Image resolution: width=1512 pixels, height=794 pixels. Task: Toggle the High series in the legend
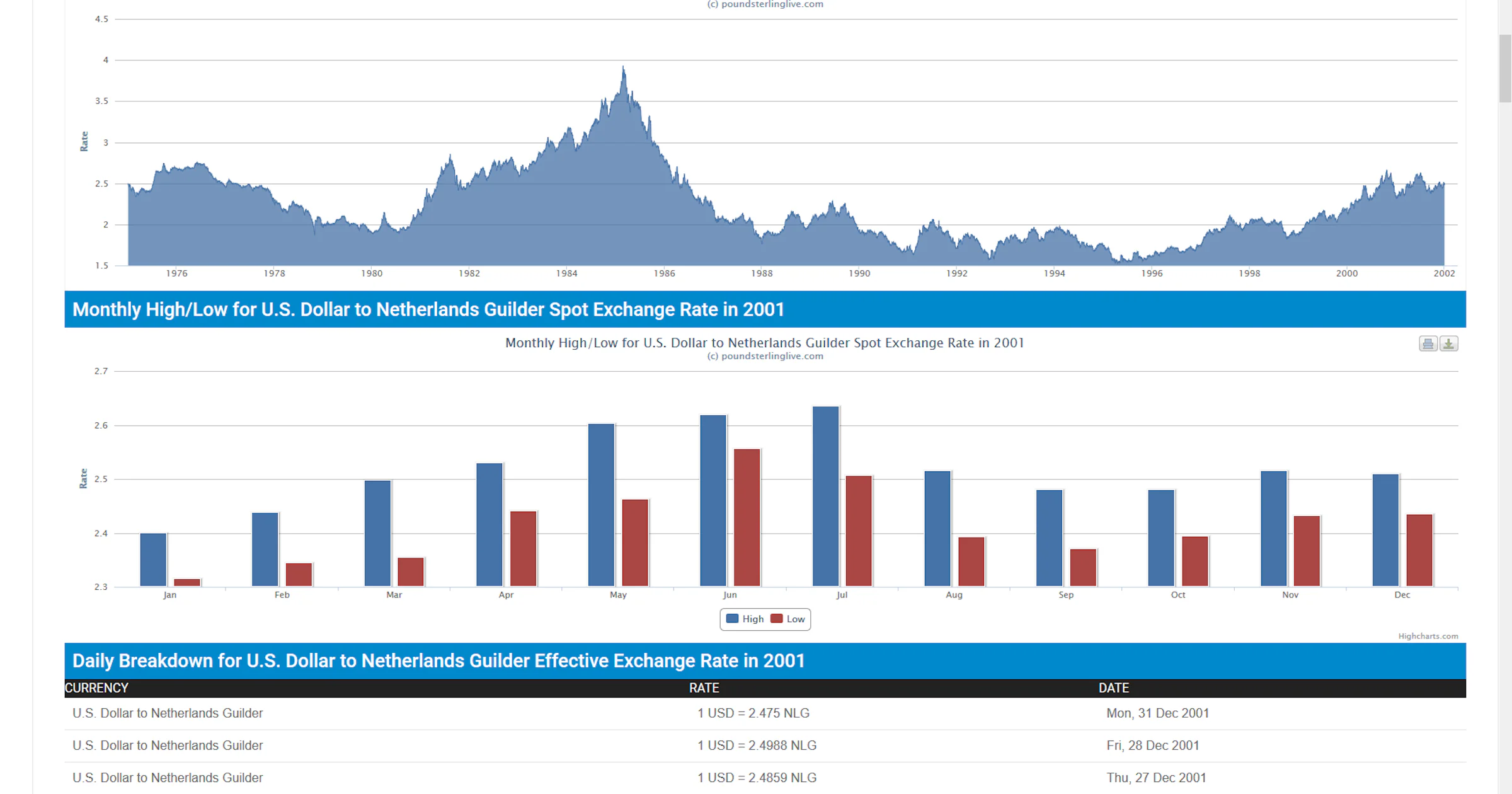click(745, 619)
